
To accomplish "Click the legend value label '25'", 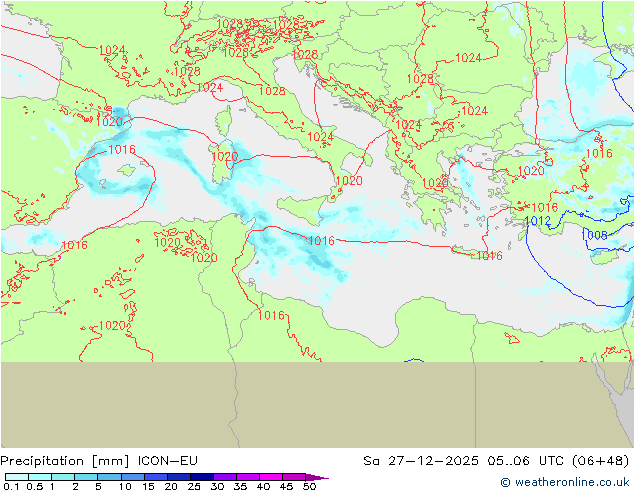I will (x=194, y=486).
